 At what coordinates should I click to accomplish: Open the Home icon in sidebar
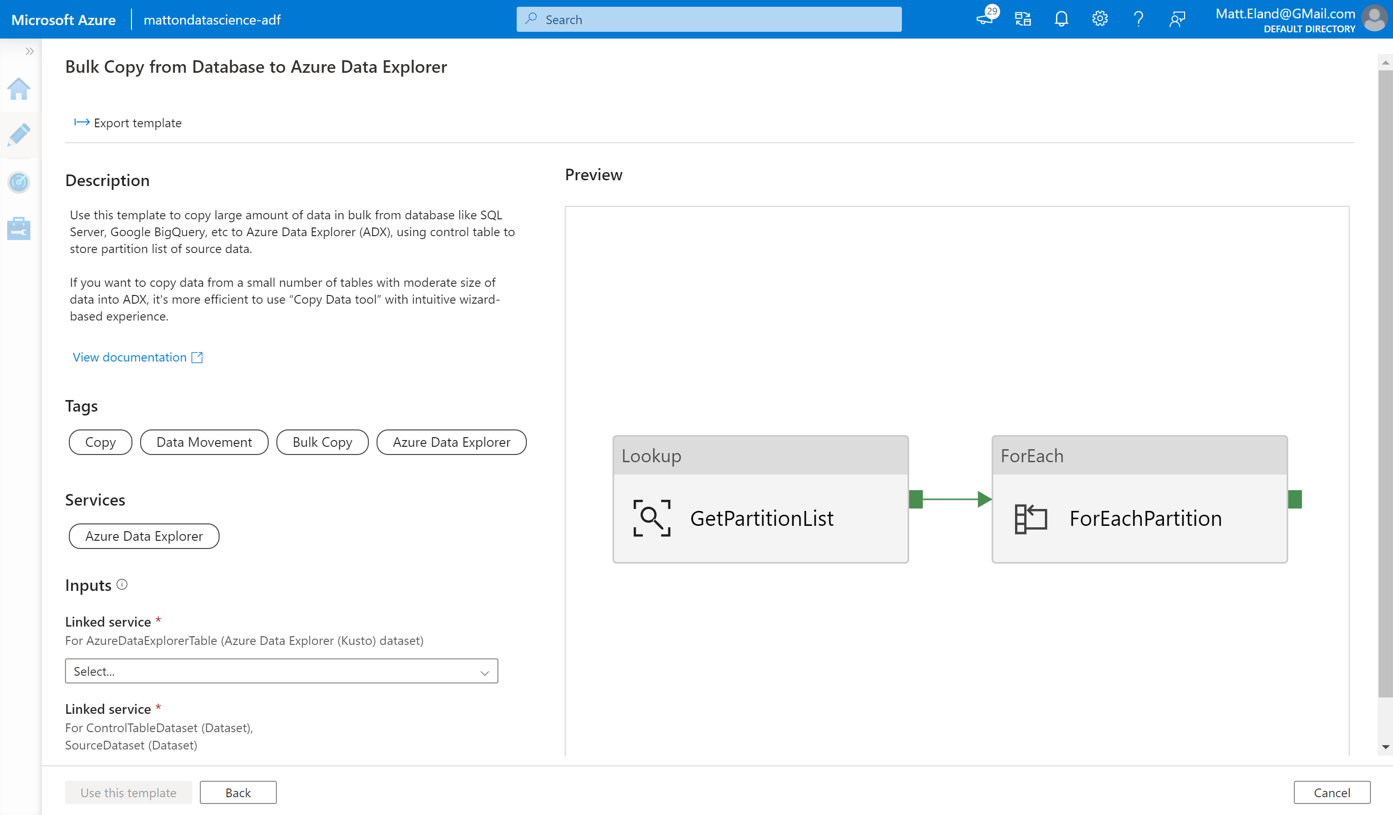[x=19, y=89]
